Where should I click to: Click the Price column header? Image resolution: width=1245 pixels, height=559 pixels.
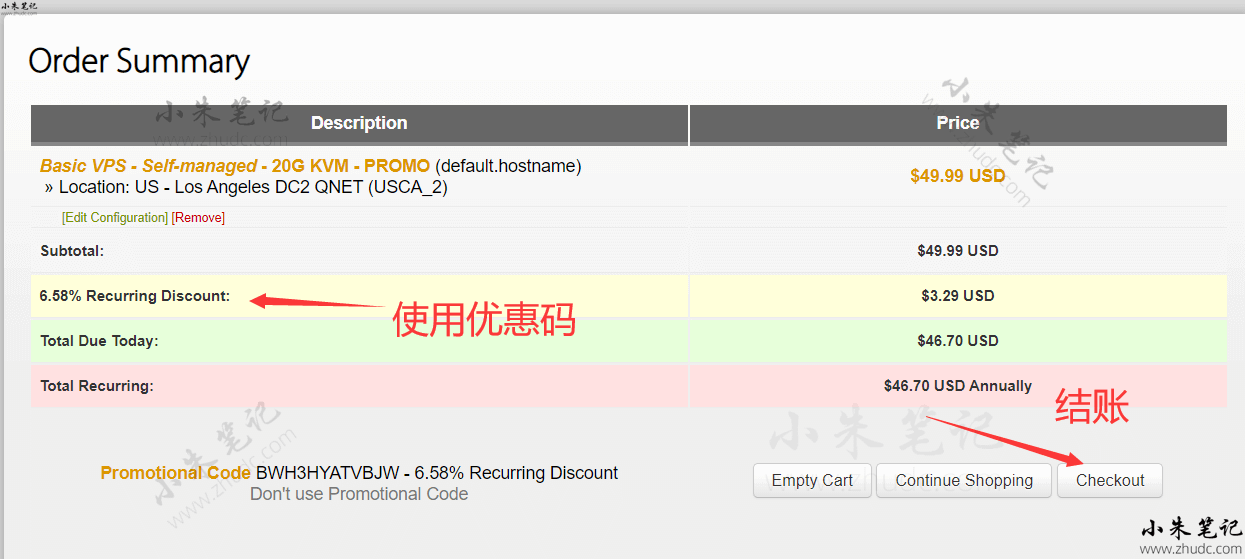coord(957,124)
